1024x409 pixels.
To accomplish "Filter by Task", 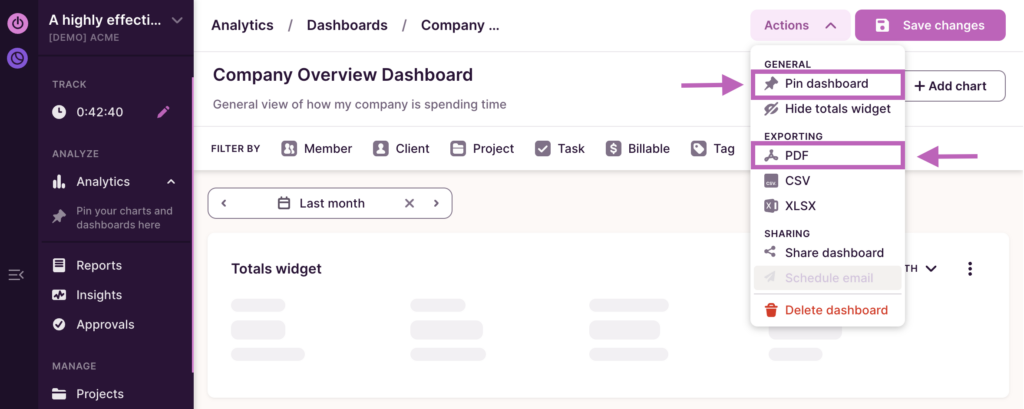I will coord(559,148).
